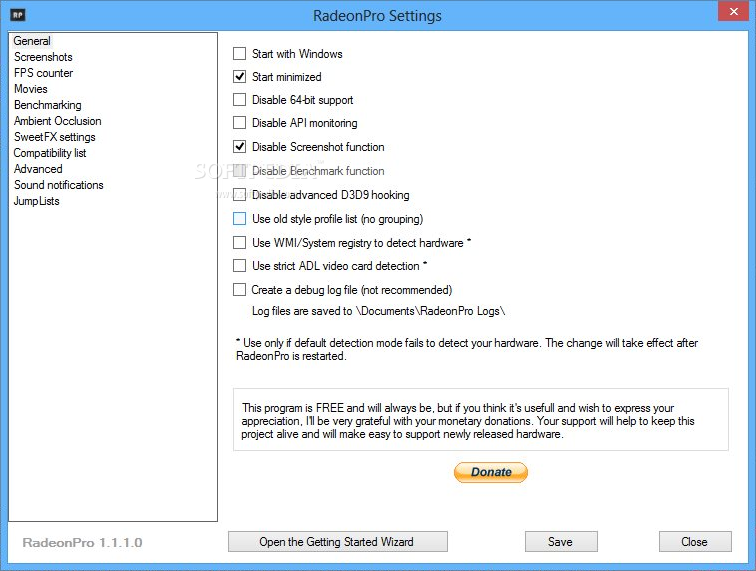This screenshot has height=571, width=756.
Task: Click the RadeonPro Settings title text
Action: pos(377,15)
